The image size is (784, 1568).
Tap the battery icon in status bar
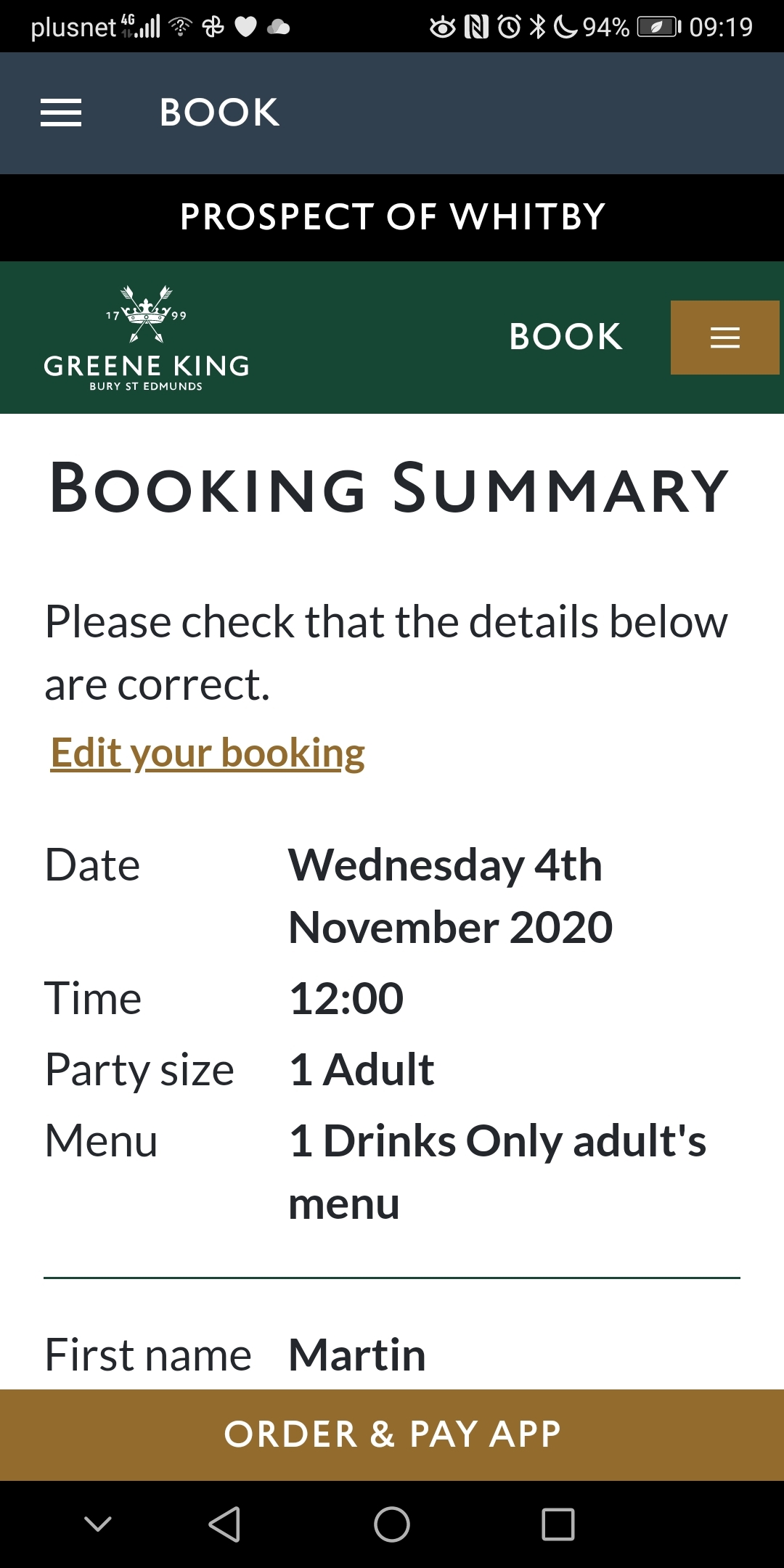pos(658,28)
